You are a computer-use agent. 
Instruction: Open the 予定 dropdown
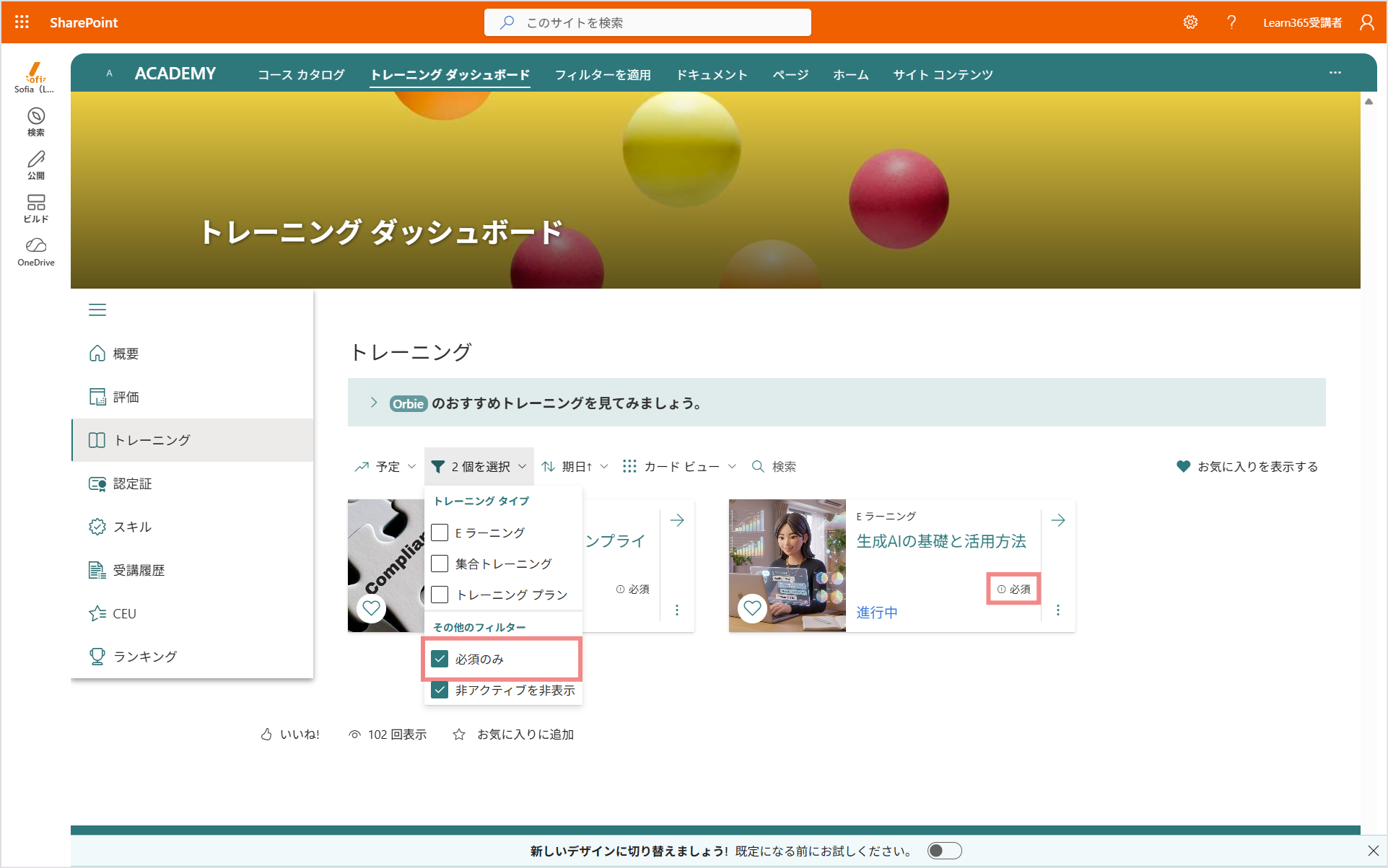pos(385,467)
